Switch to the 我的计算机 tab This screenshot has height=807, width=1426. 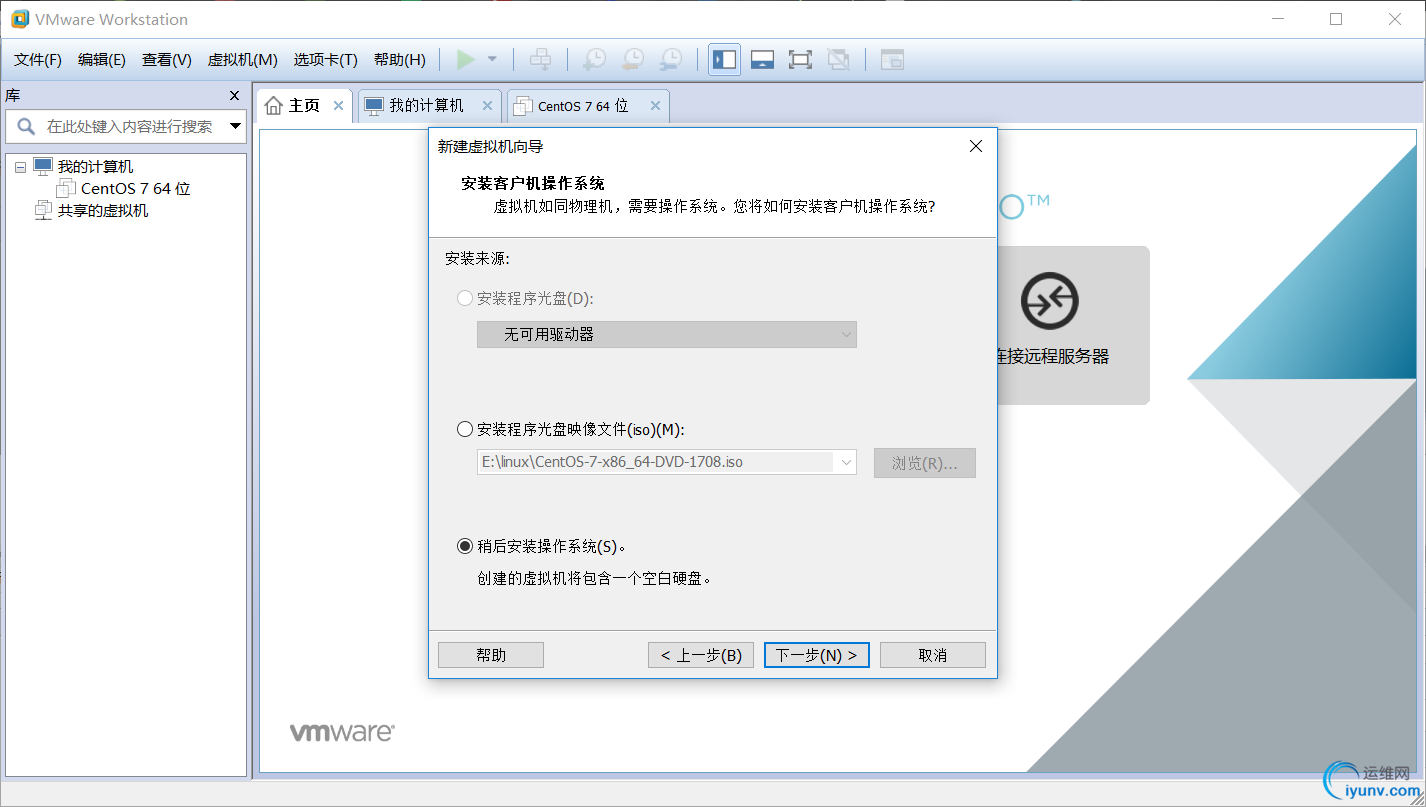(x=427, y=105)
